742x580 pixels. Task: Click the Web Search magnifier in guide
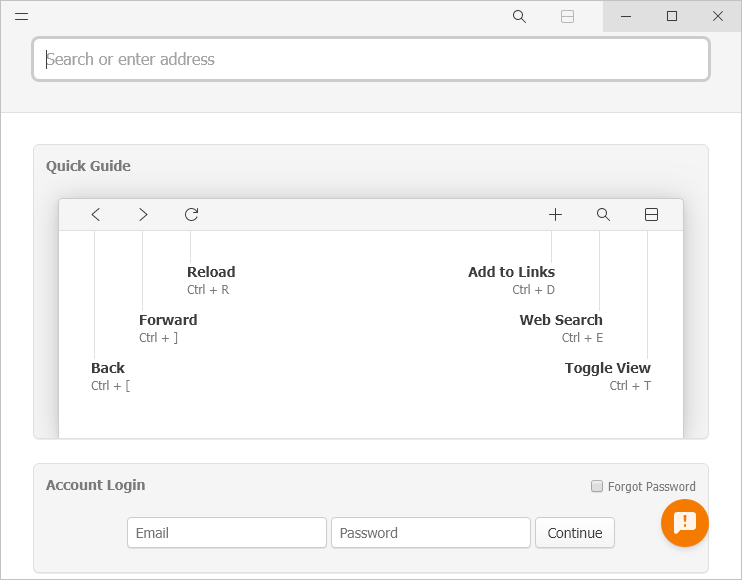pos(603,214)
